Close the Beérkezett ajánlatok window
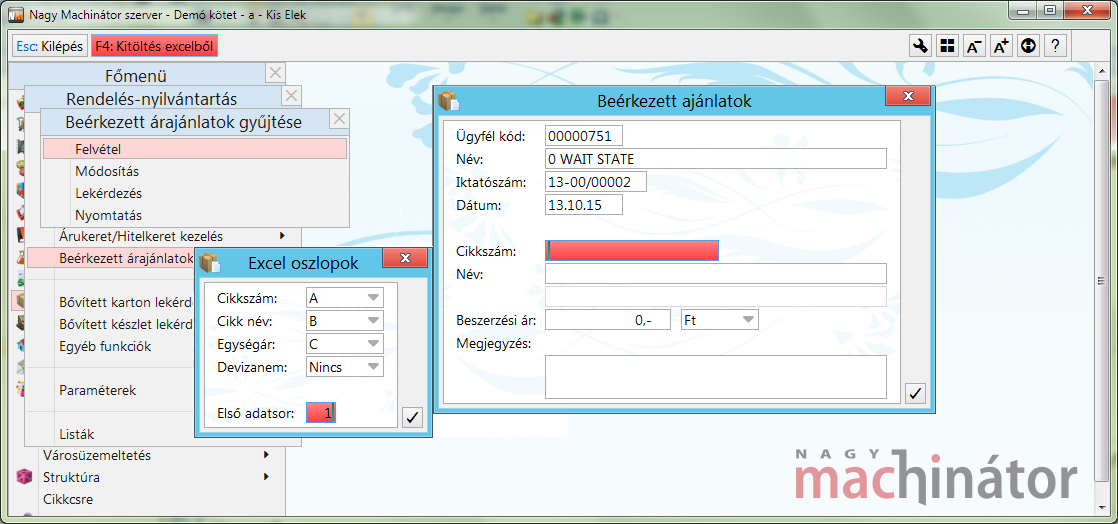 click(x=908, y=96)
